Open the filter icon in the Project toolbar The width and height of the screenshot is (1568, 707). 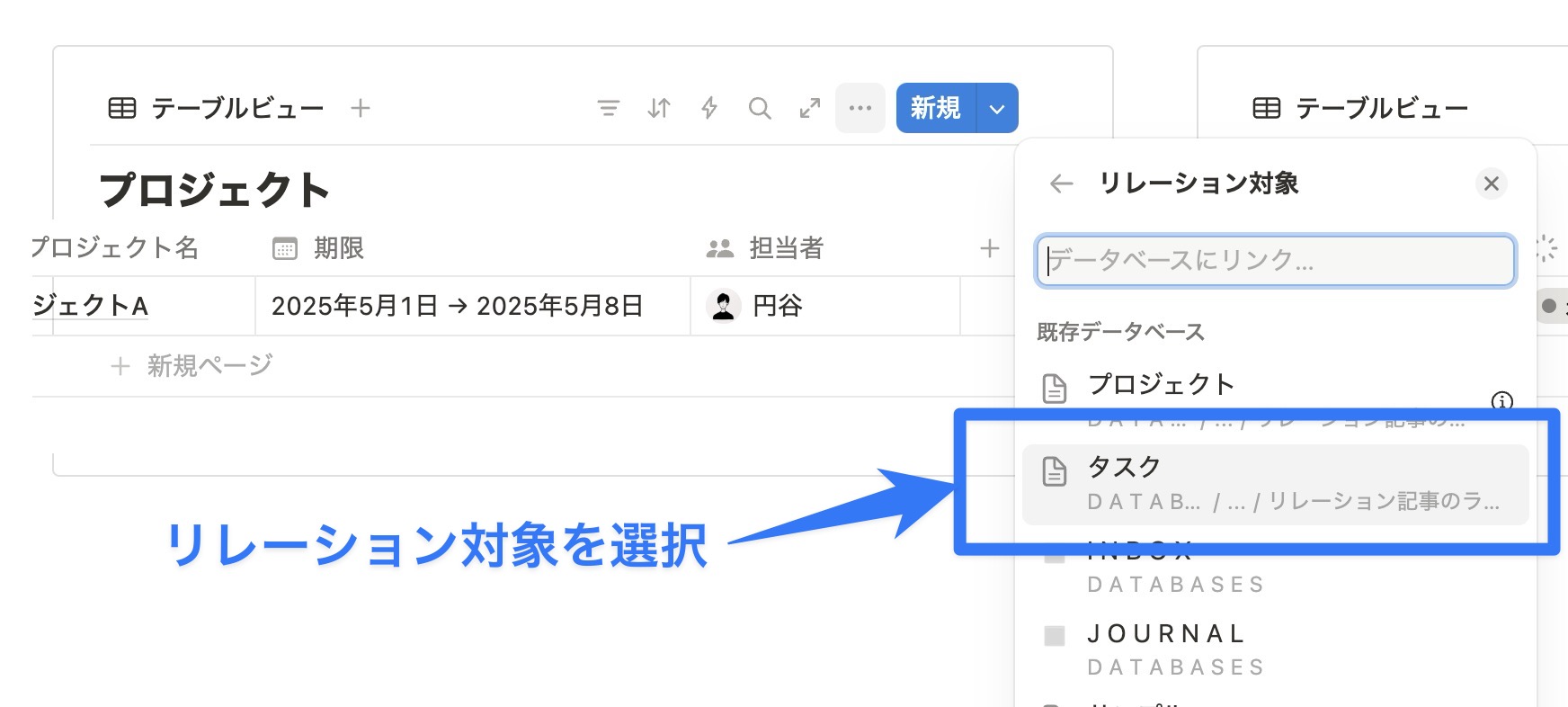609,109
